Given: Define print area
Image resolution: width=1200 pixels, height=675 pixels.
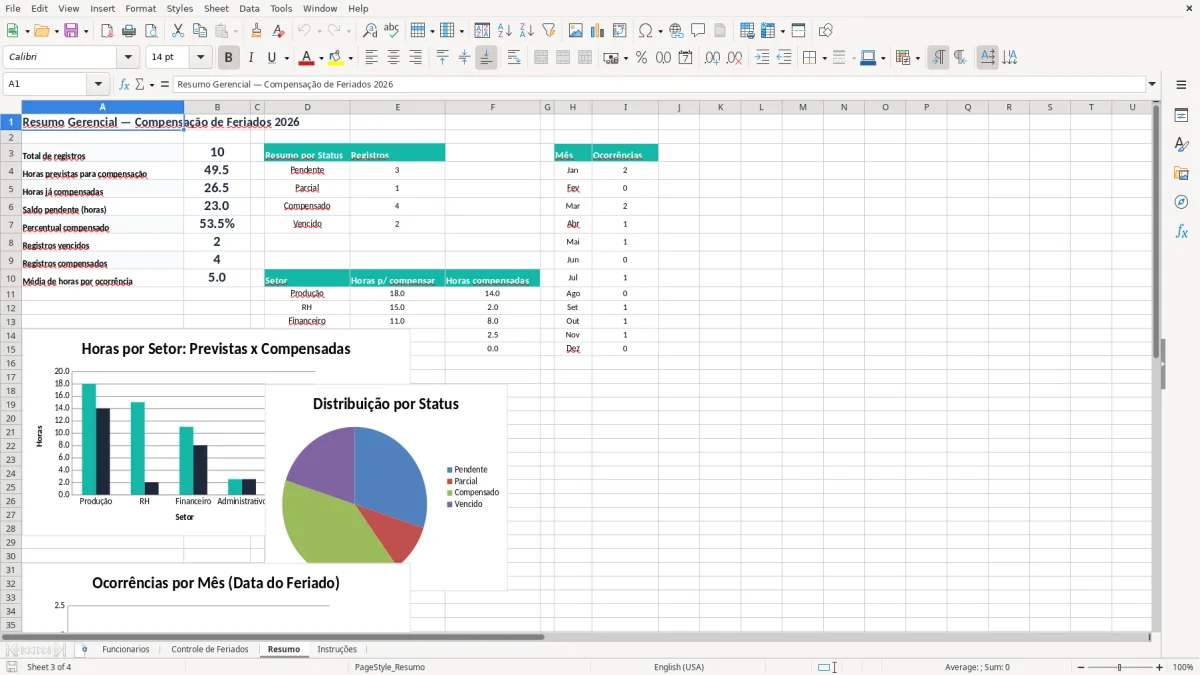Looking at the screenshot, I should 747,31.
